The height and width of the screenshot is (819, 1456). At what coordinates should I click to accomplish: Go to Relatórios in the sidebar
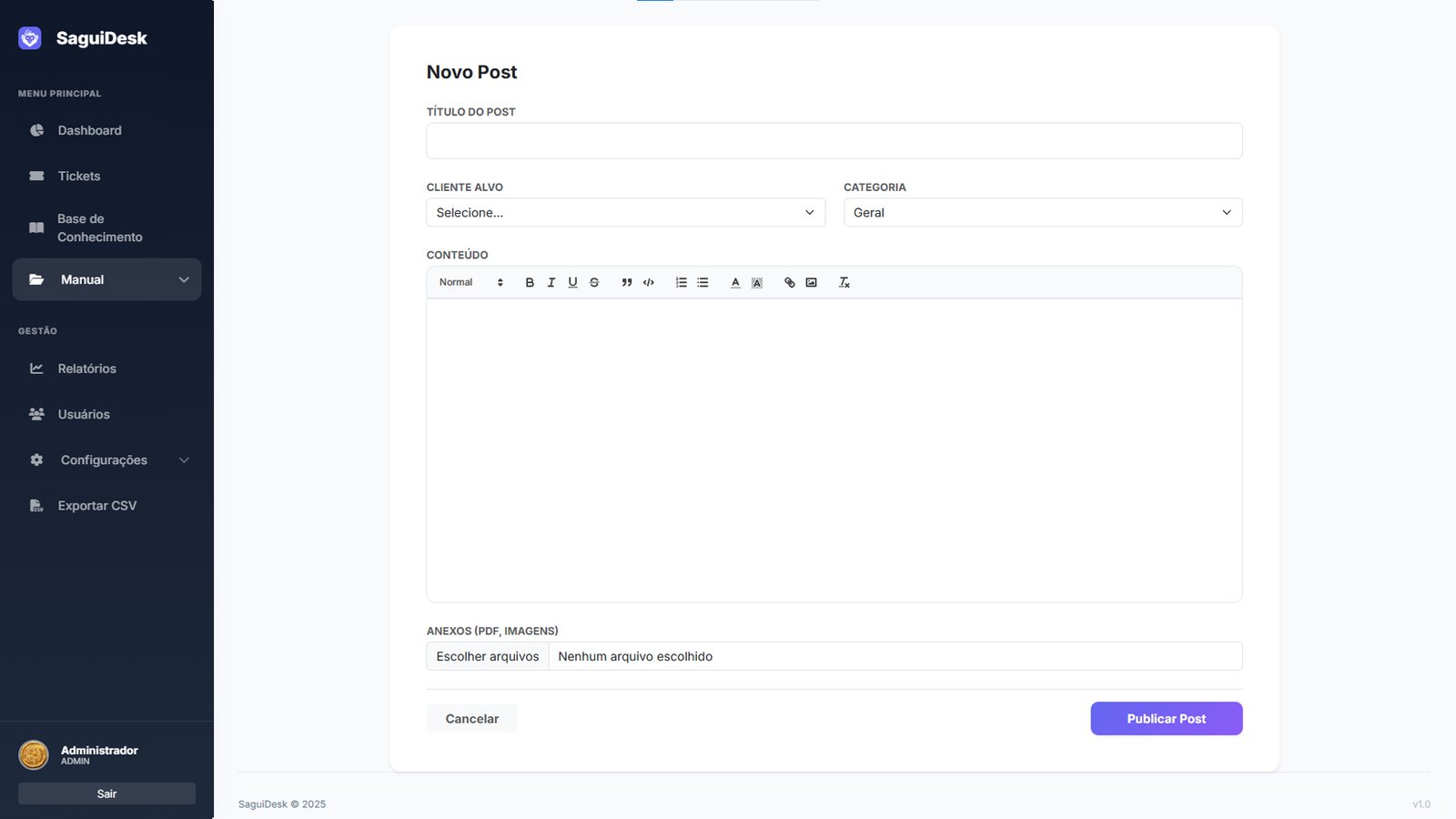pos(86,369)
